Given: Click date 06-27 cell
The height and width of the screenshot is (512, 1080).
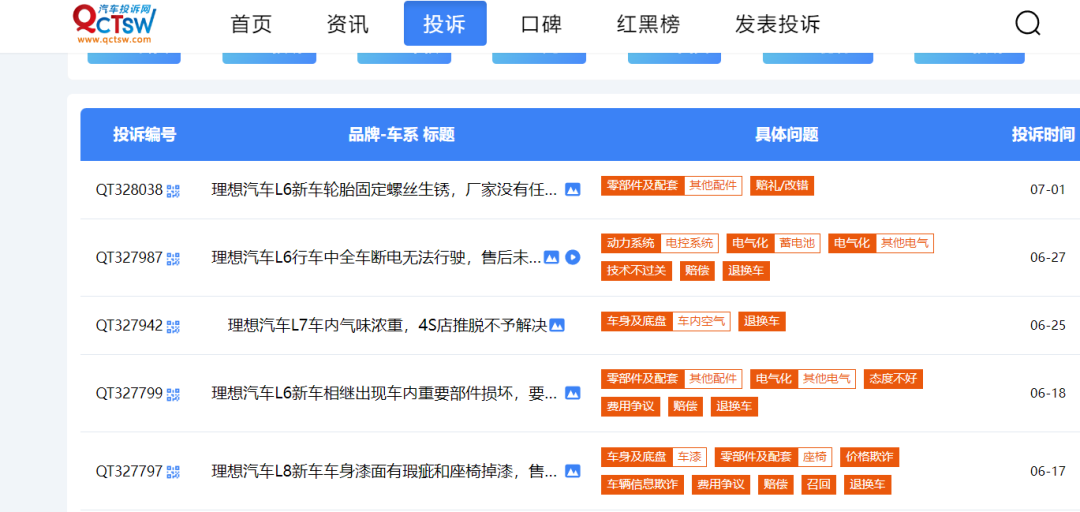Looking at the screenshot, I should [1048, 258].
